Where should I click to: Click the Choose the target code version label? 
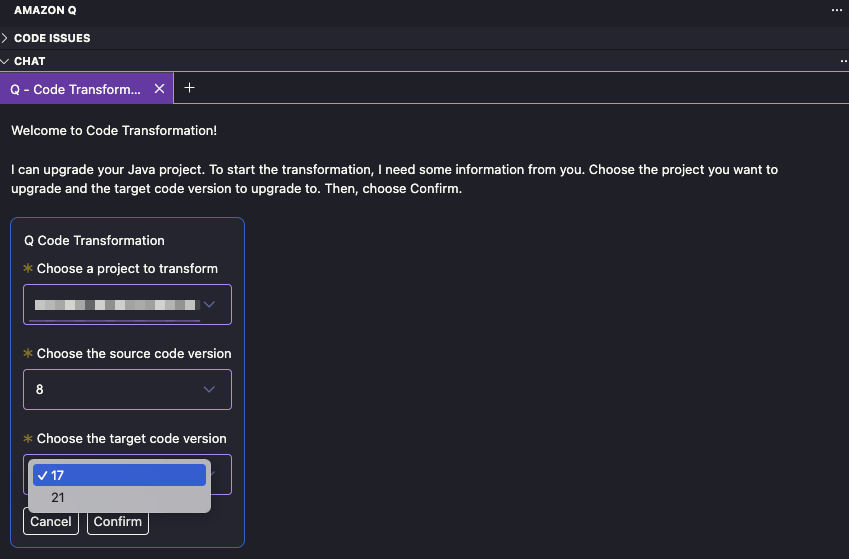(x=132, y=438)
